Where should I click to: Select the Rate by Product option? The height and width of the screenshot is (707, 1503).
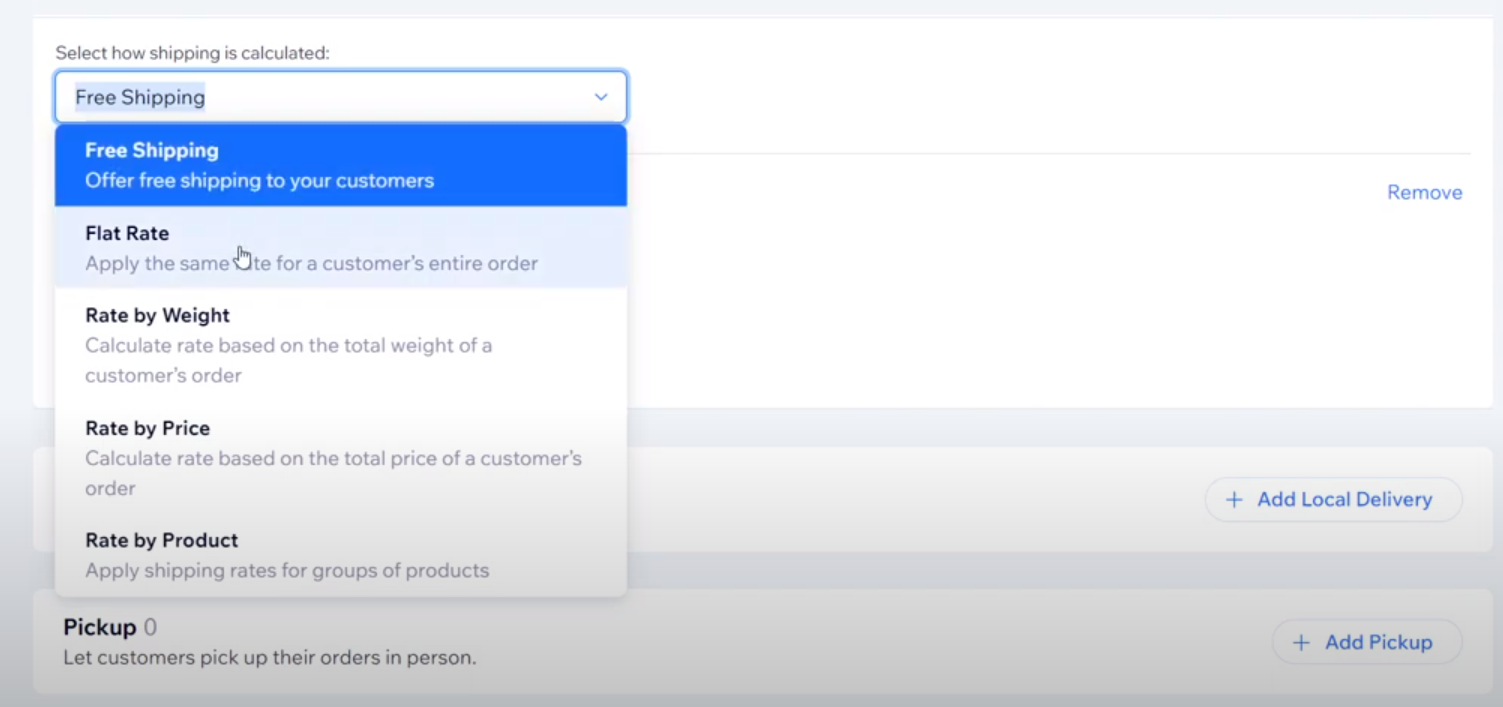click(161, 541)
